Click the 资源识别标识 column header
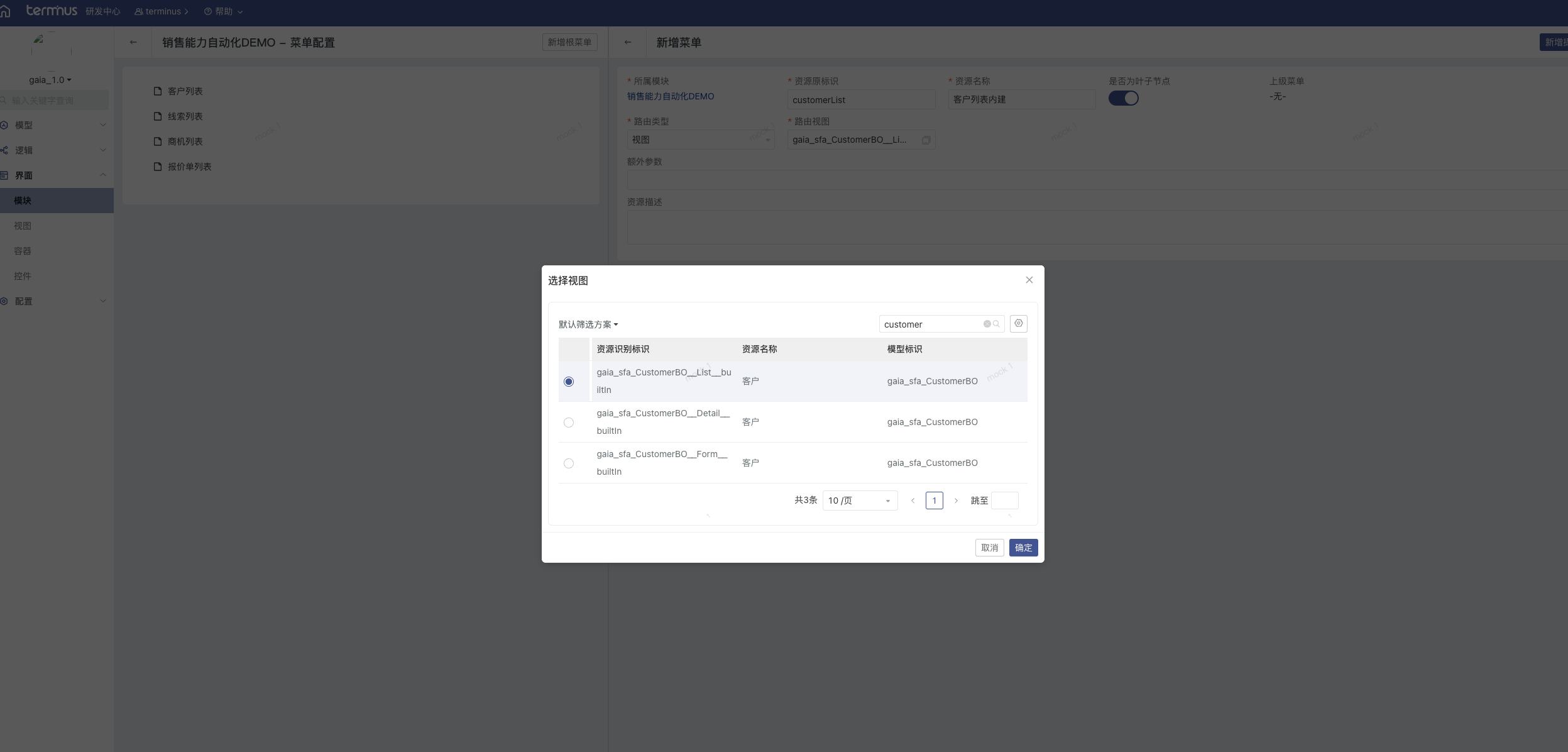Image resolution: width=1568 pixels, height=752 pixels. tap(623, 349)
